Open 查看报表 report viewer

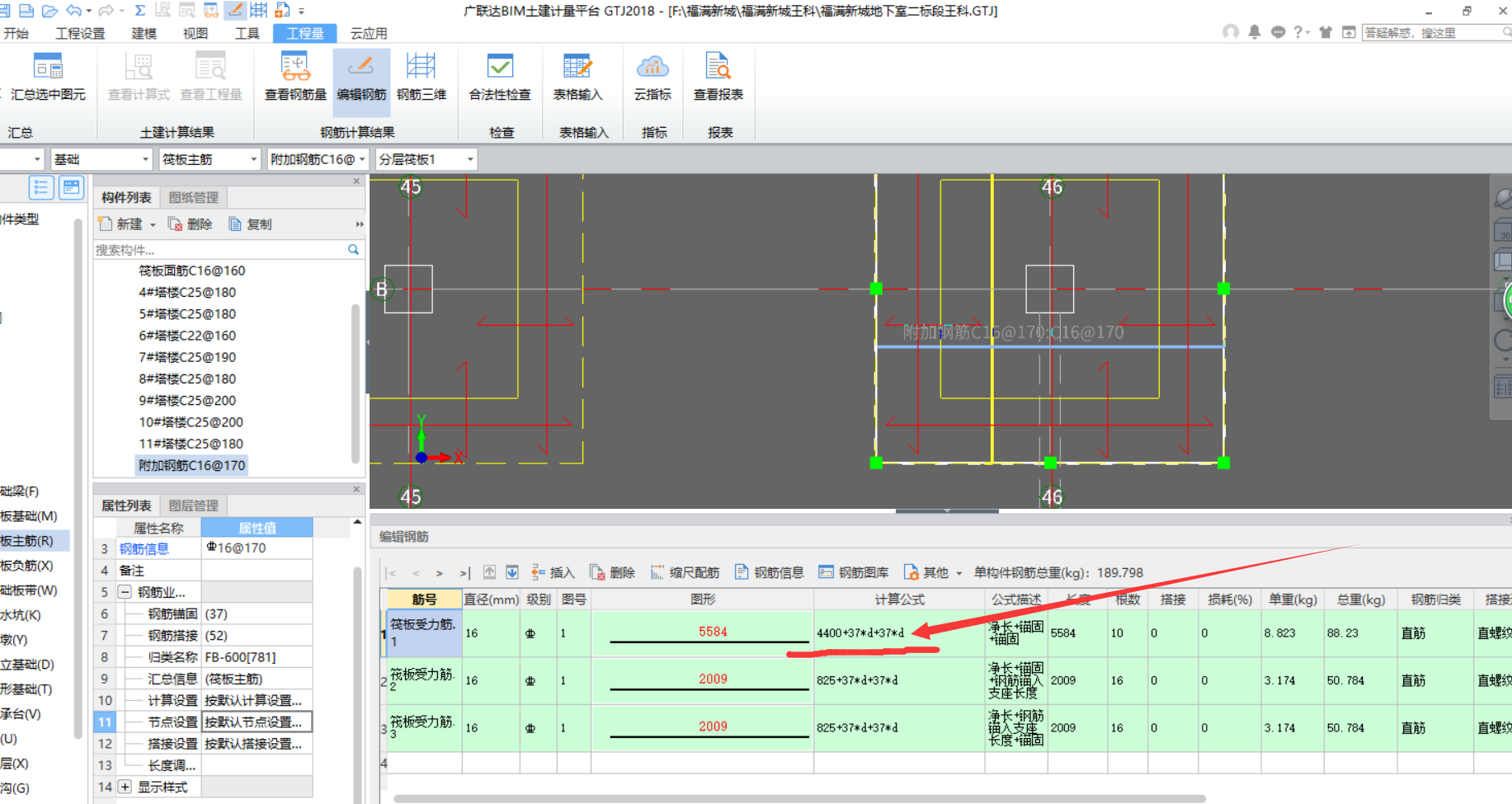pyautogui.click(x=718, y=76)
